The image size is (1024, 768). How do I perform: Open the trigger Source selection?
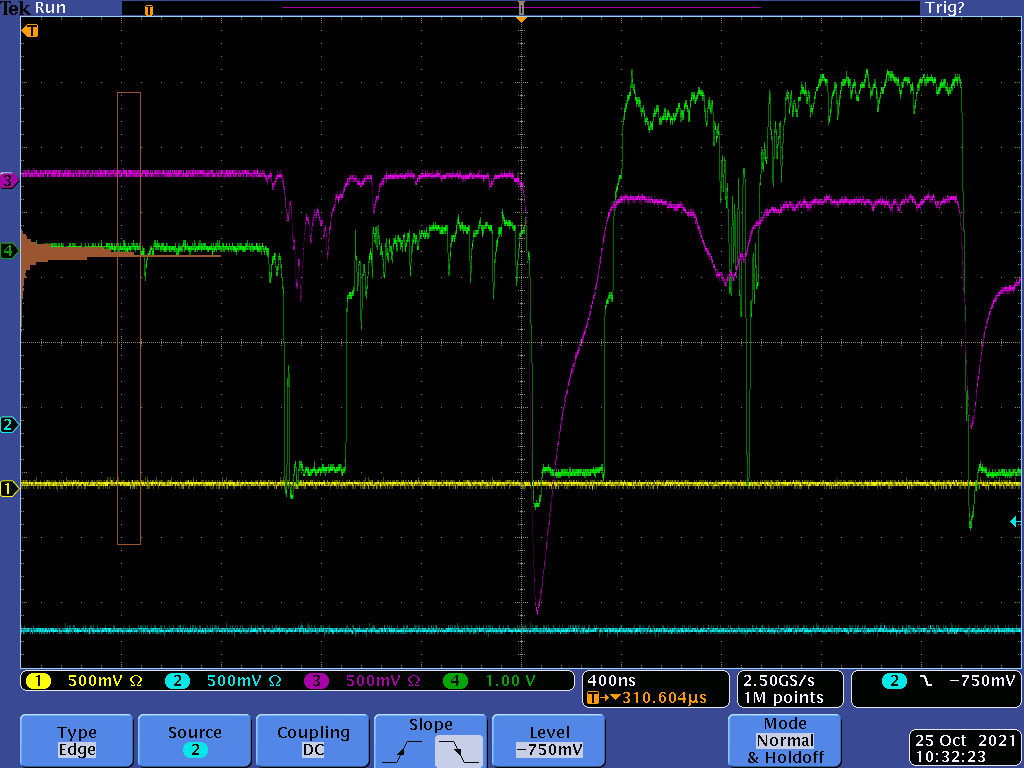[195, 741]
